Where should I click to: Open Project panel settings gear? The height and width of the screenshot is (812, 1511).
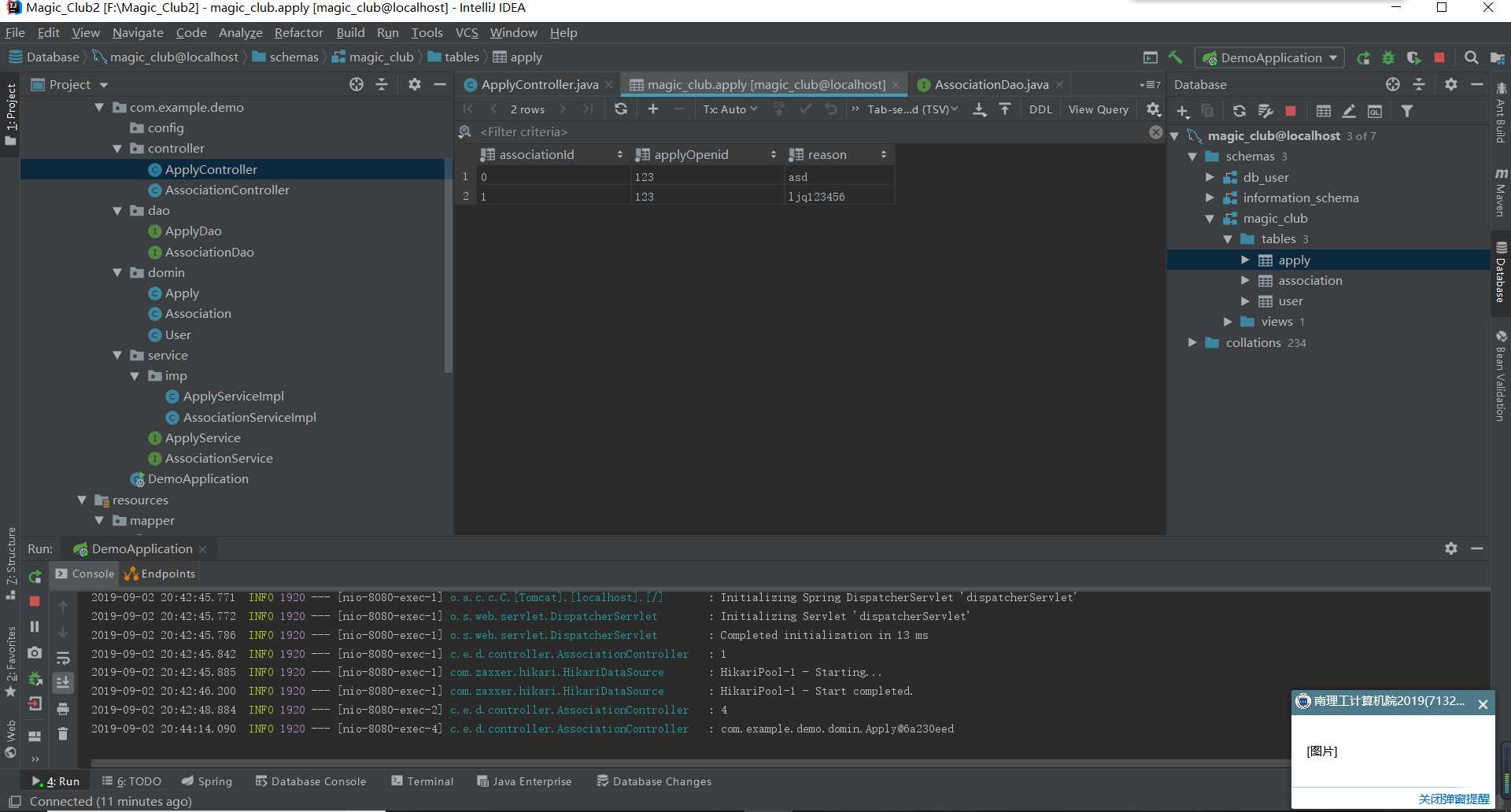[x=415, y=84]
